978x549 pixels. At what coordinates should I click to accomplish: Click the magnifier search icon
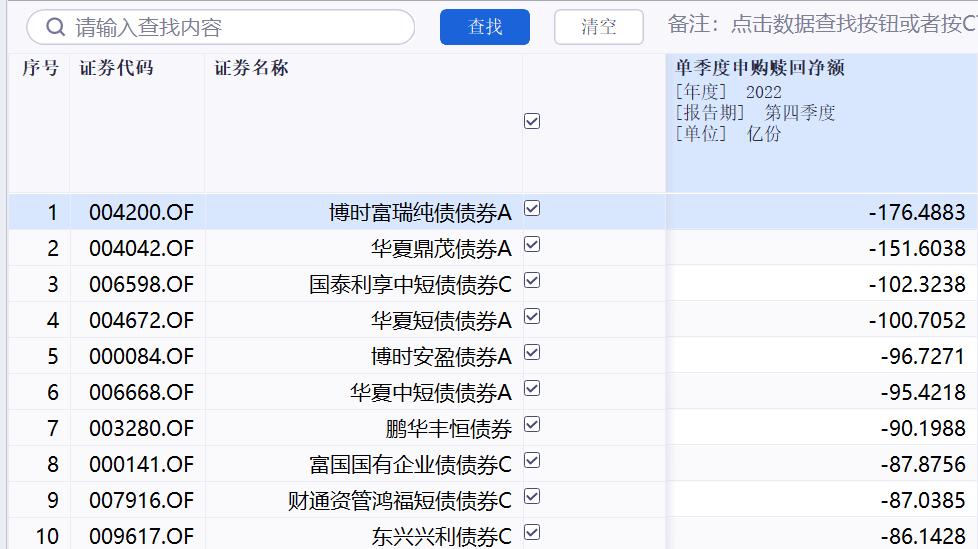point(56,27)
